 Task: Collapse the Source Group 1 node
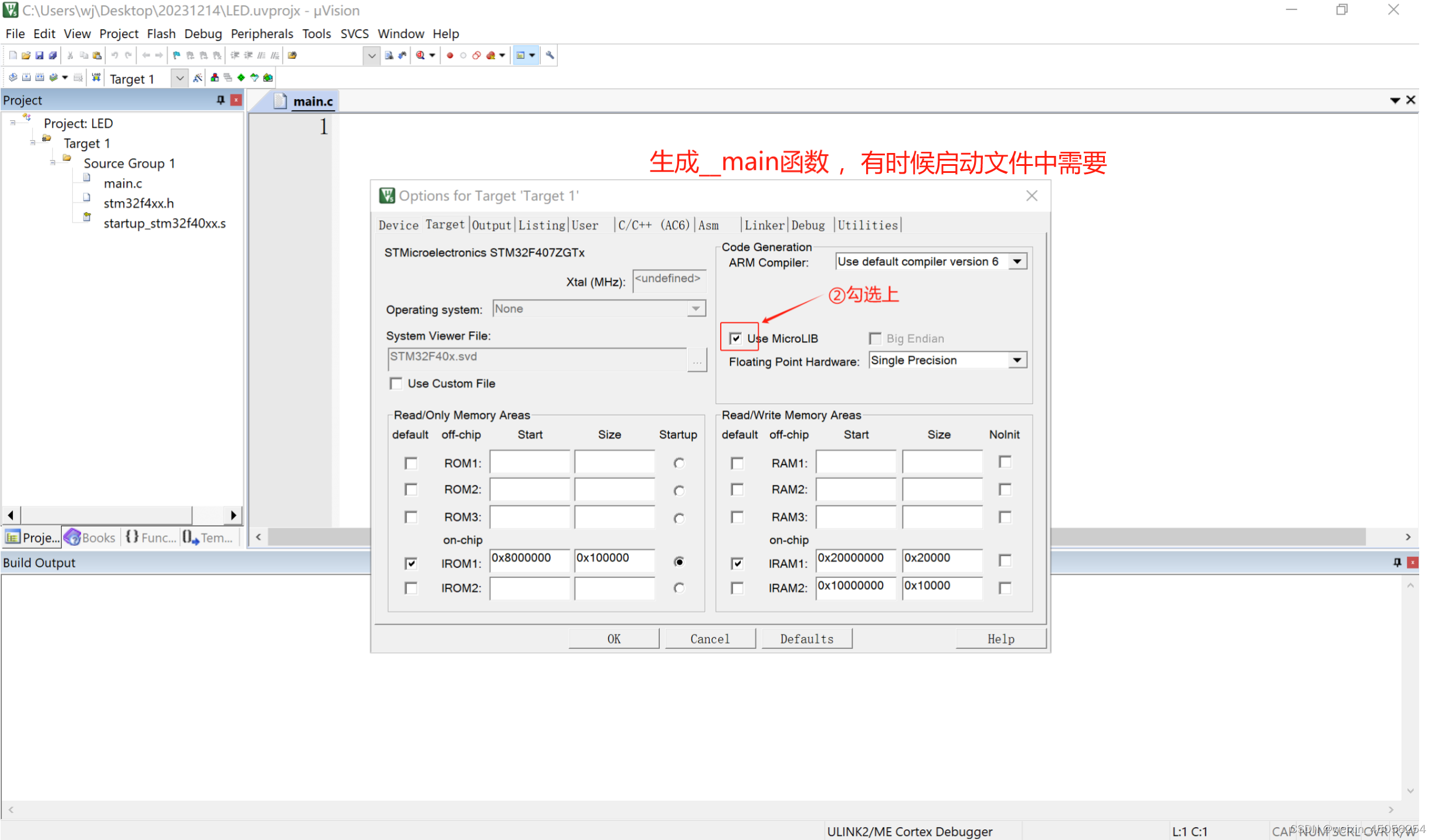pyautogui.click(x=53, y=163)
